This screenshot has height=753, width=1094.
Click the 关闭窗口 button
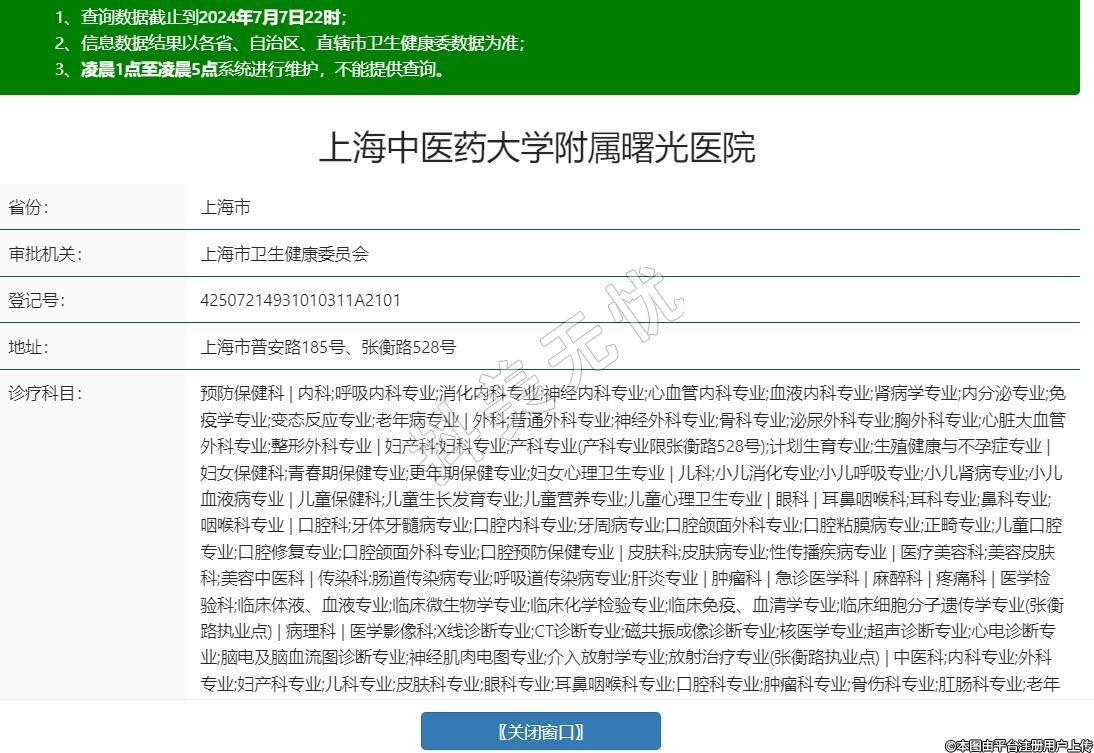click(540, 731)
